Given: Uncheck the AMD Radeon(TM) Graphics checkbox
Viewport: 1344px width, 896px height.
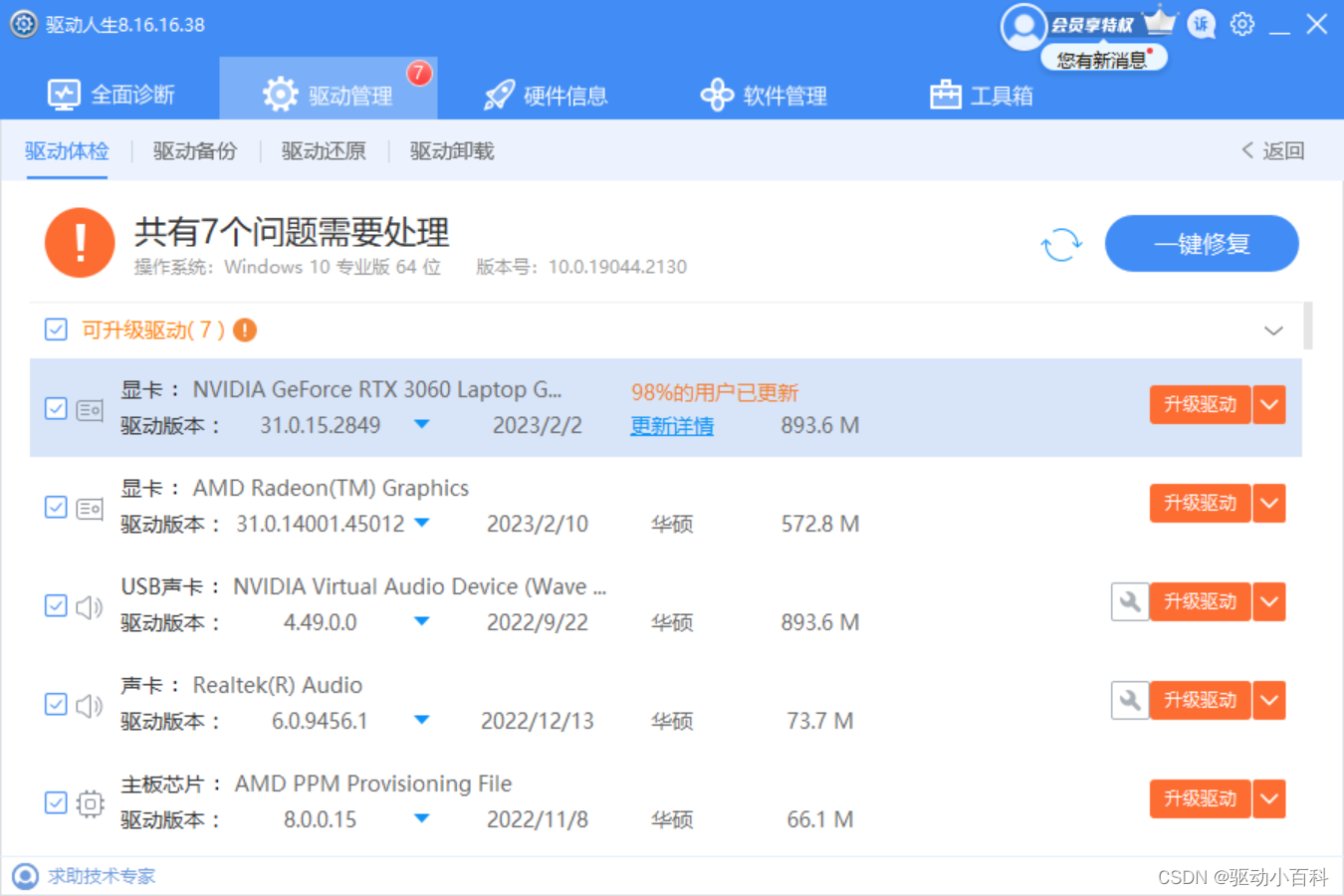Looking at the screenshot, I should click(56, 508).
